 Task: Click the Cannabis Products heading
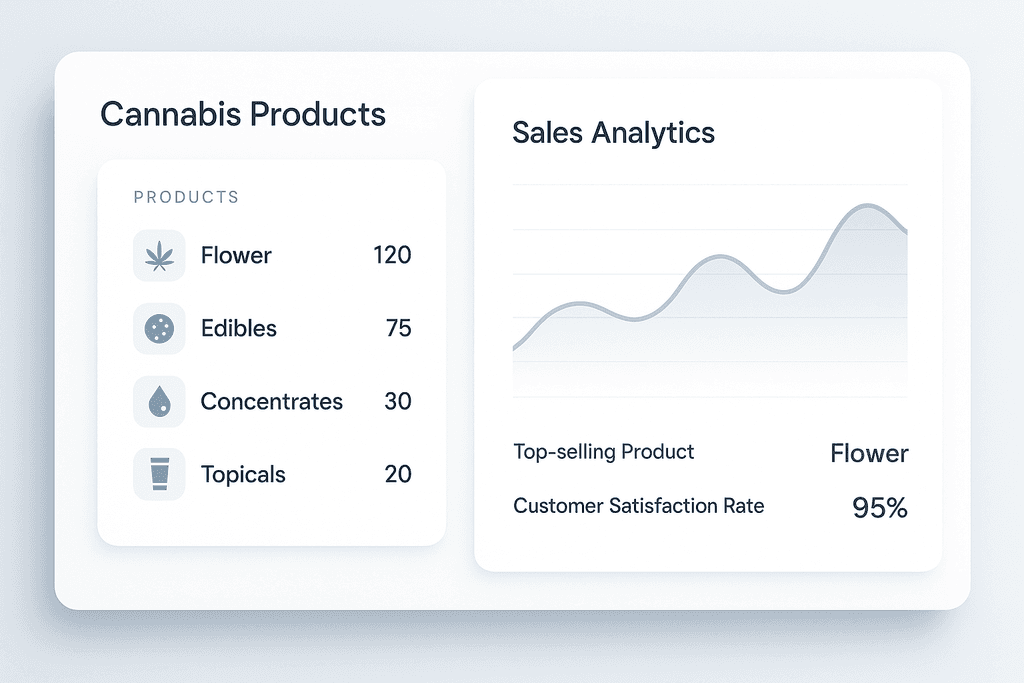click(243, 114)
